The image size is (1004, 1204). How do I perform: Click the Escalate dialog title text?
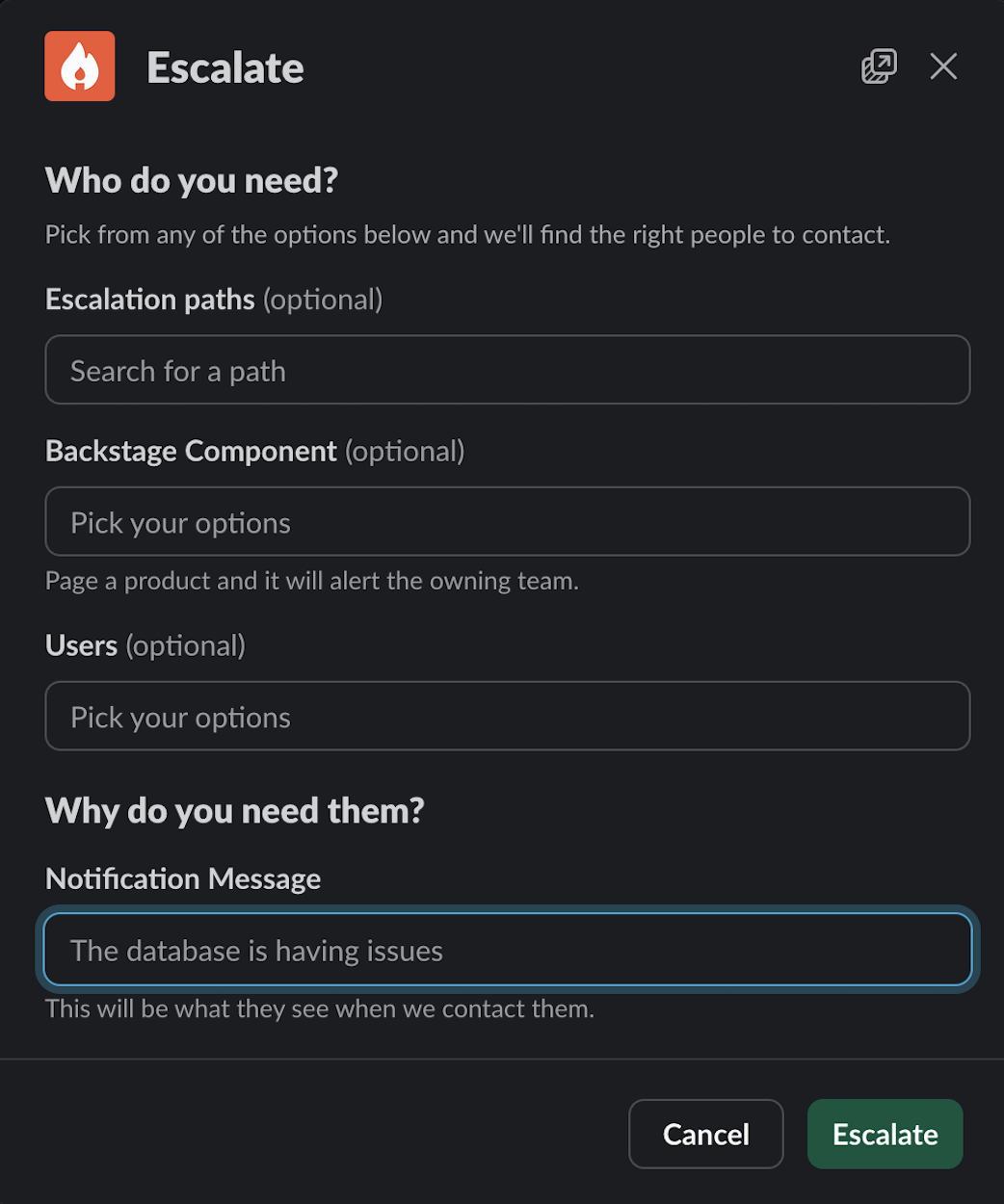click(x=225, y=68)
